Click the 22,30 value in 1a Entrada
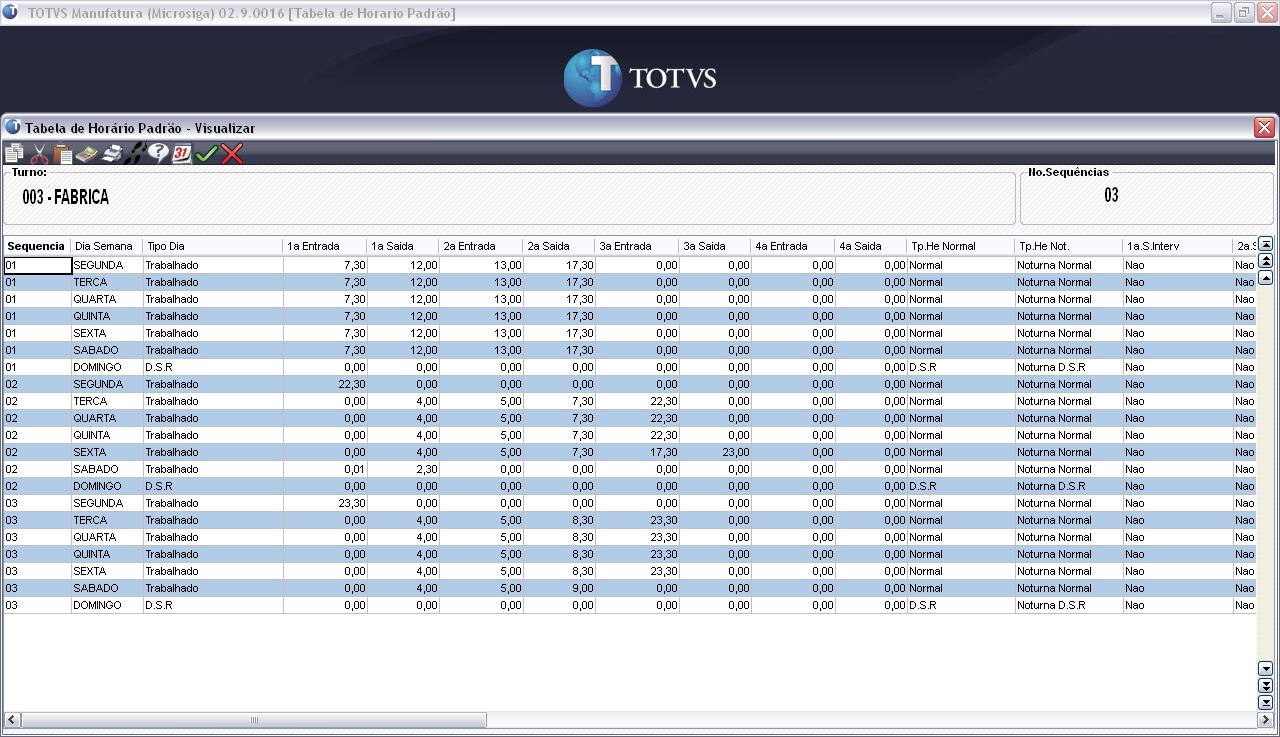Viewport: 1280px width, 737px height. pyautogui.click(x=352, y=385)
